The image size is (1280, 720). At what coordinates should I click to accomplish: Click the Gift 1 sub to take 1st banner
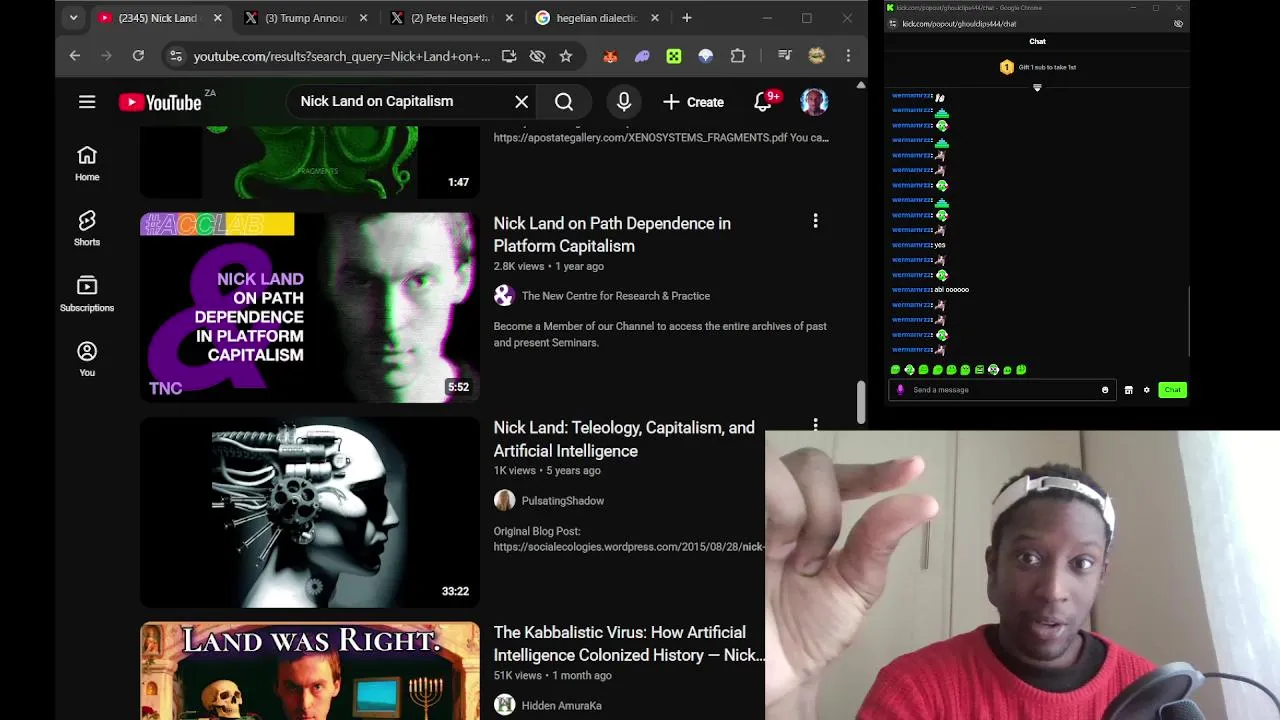[x=1038, y=67]
